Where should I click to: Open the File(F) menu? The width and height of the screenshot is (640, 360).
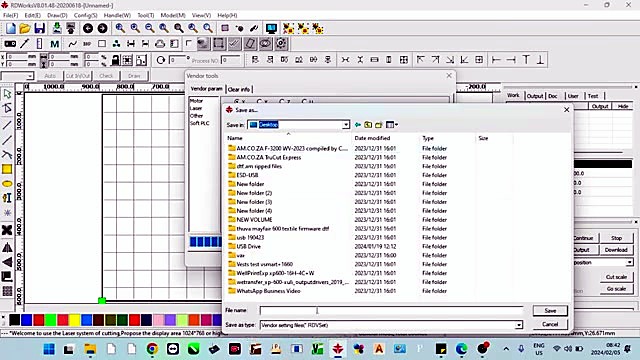click(11, 15)
